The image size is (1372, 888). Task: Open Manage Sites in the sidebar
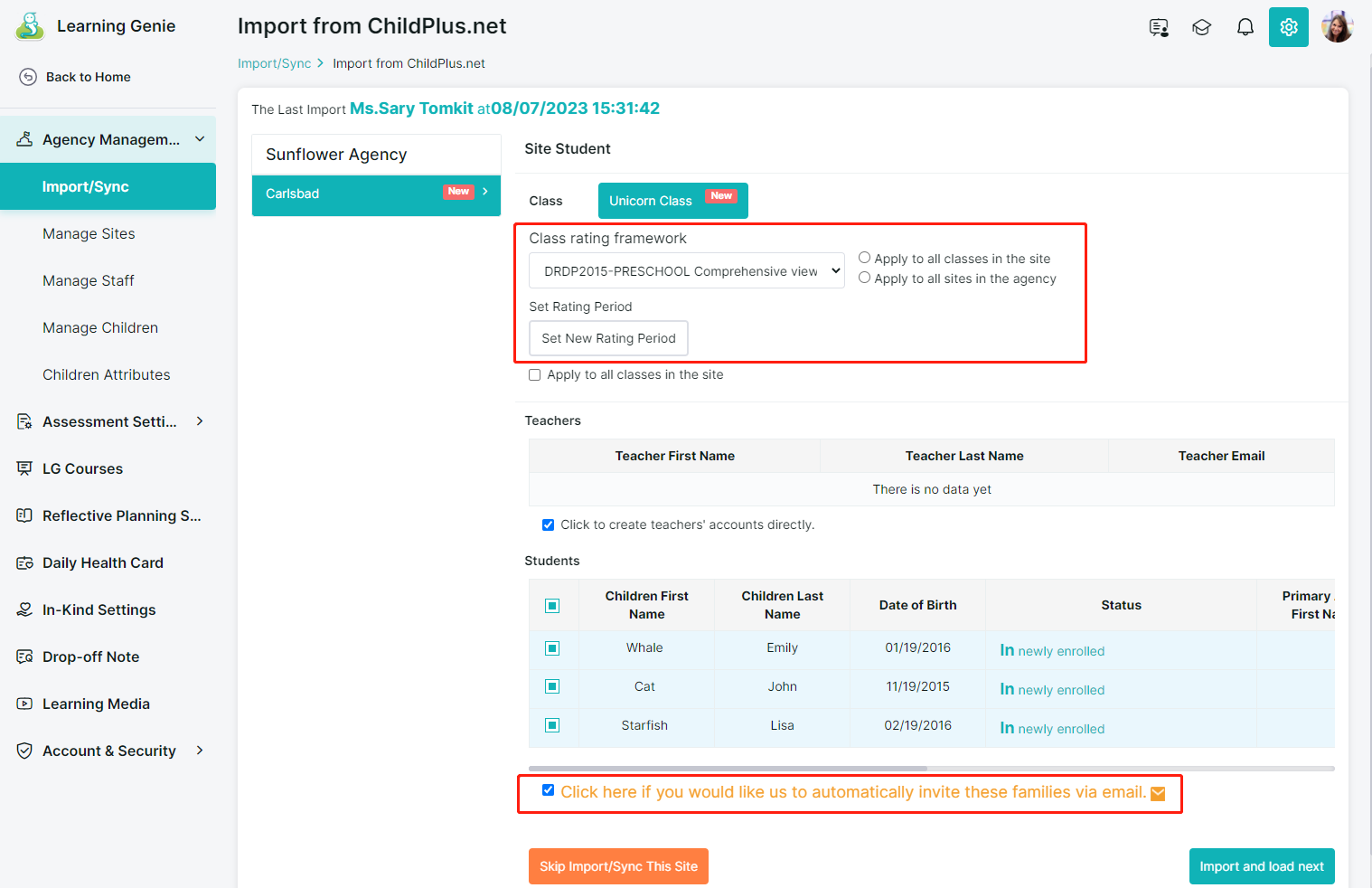point(89,233)
